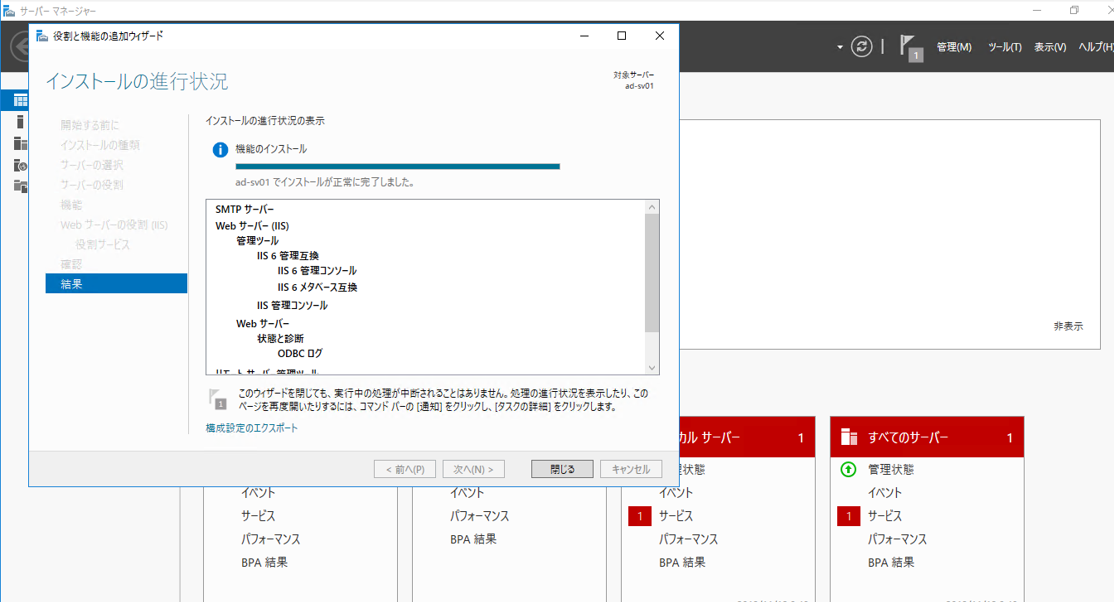1114x602 pixels.
Task: Click the results list scrollbar thumb
Action: coord(651,273)
